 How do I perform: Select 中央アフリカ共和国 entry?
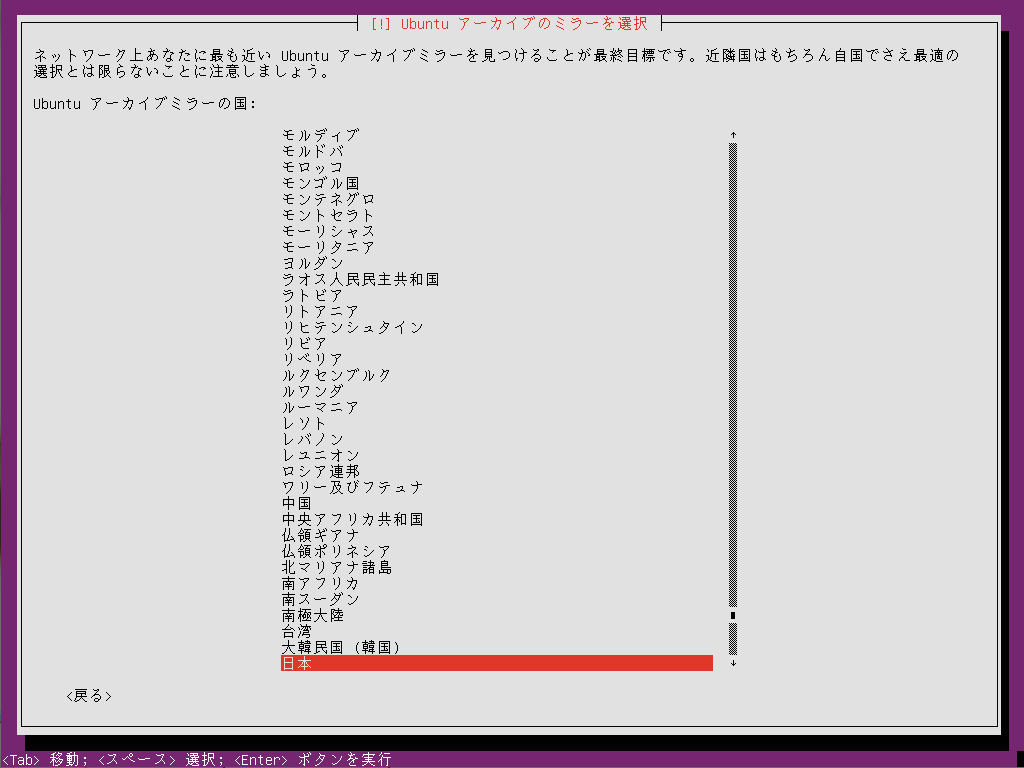(353, 519)
